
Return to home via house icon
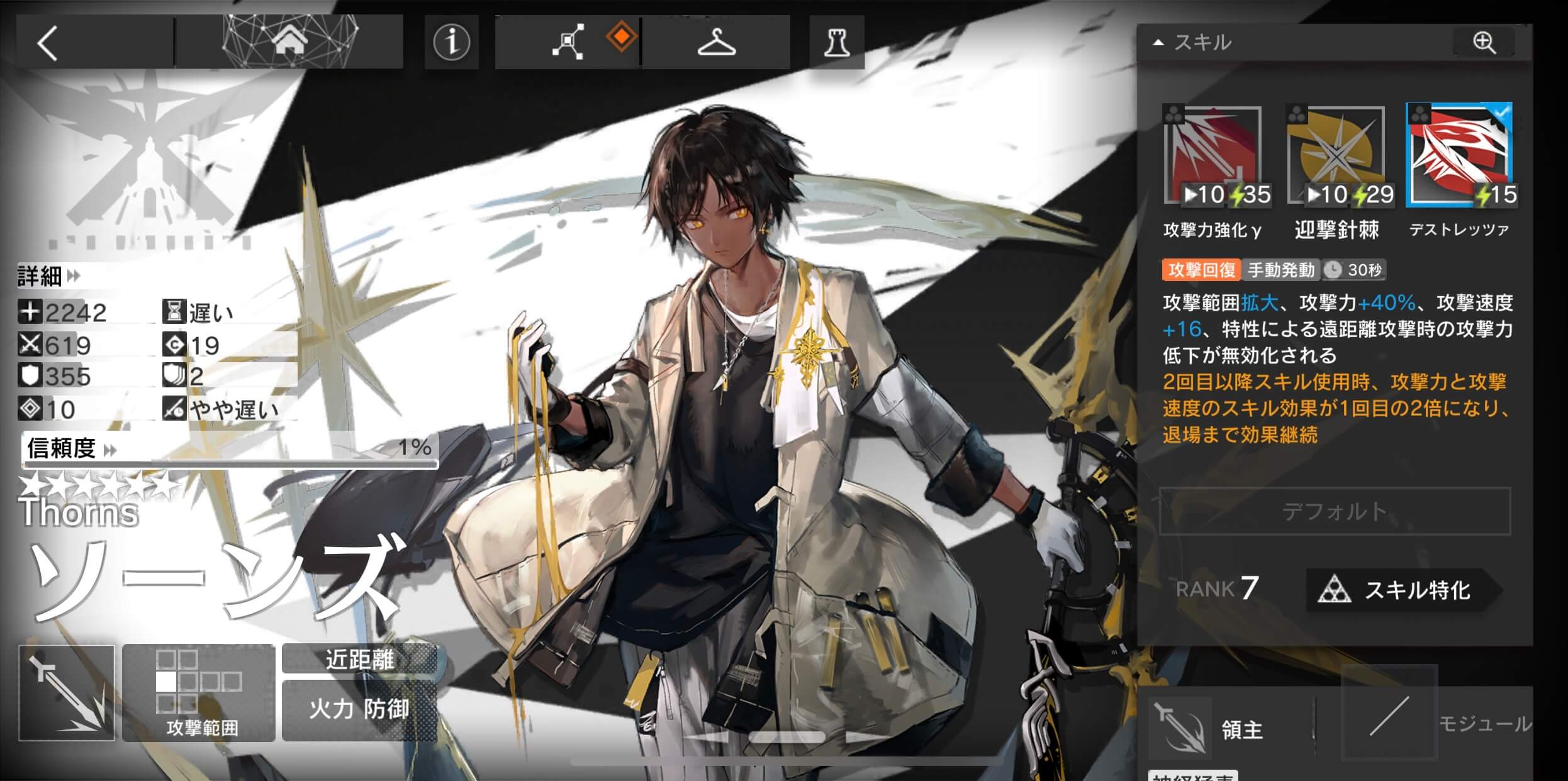point(289,42)
